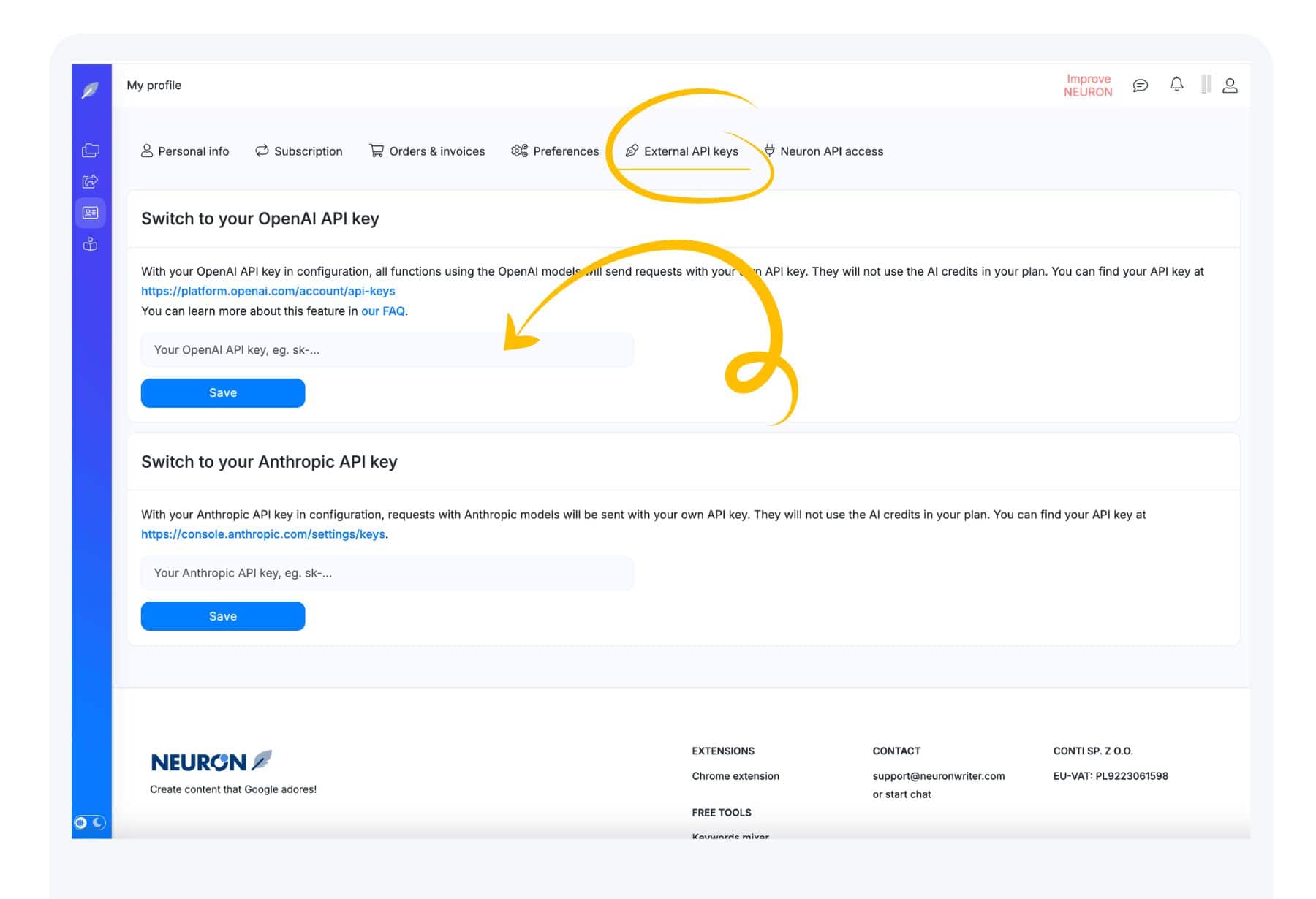
Task: Click 'Create content that Google adores!' tagline
Action: click(x=233, y=789)
